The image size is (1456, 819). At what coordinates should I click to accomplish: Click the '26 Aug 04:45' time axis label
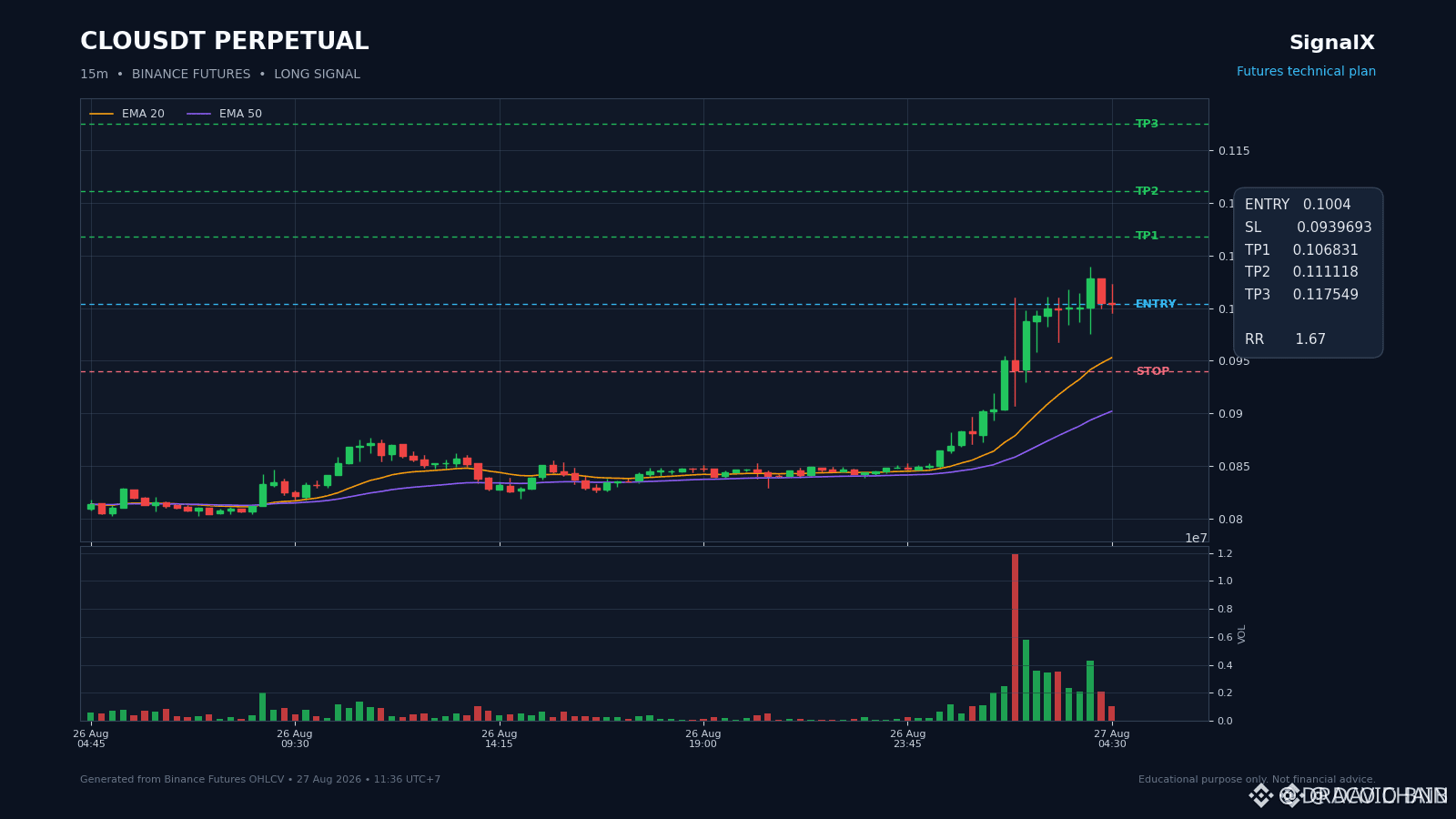pyautogui.click(x=91, y=739)
